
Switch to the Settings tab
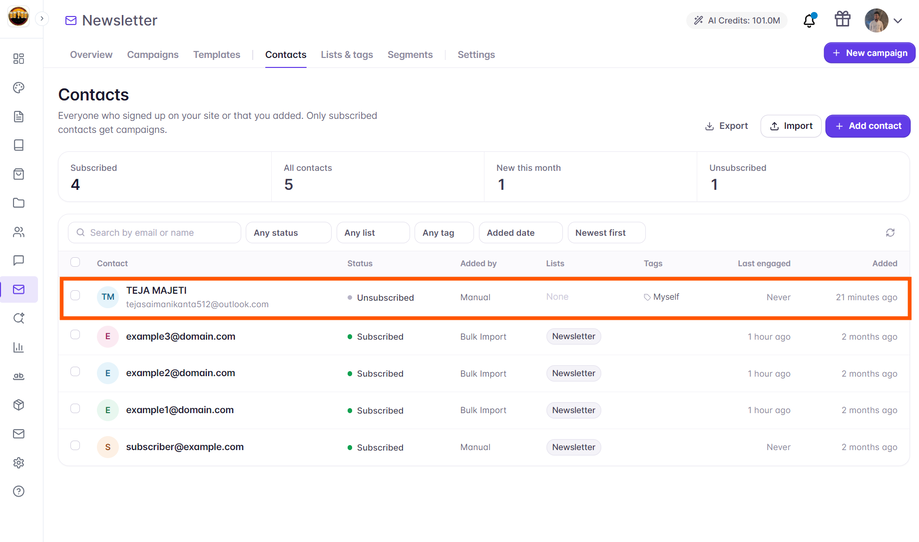click(476, 54)
